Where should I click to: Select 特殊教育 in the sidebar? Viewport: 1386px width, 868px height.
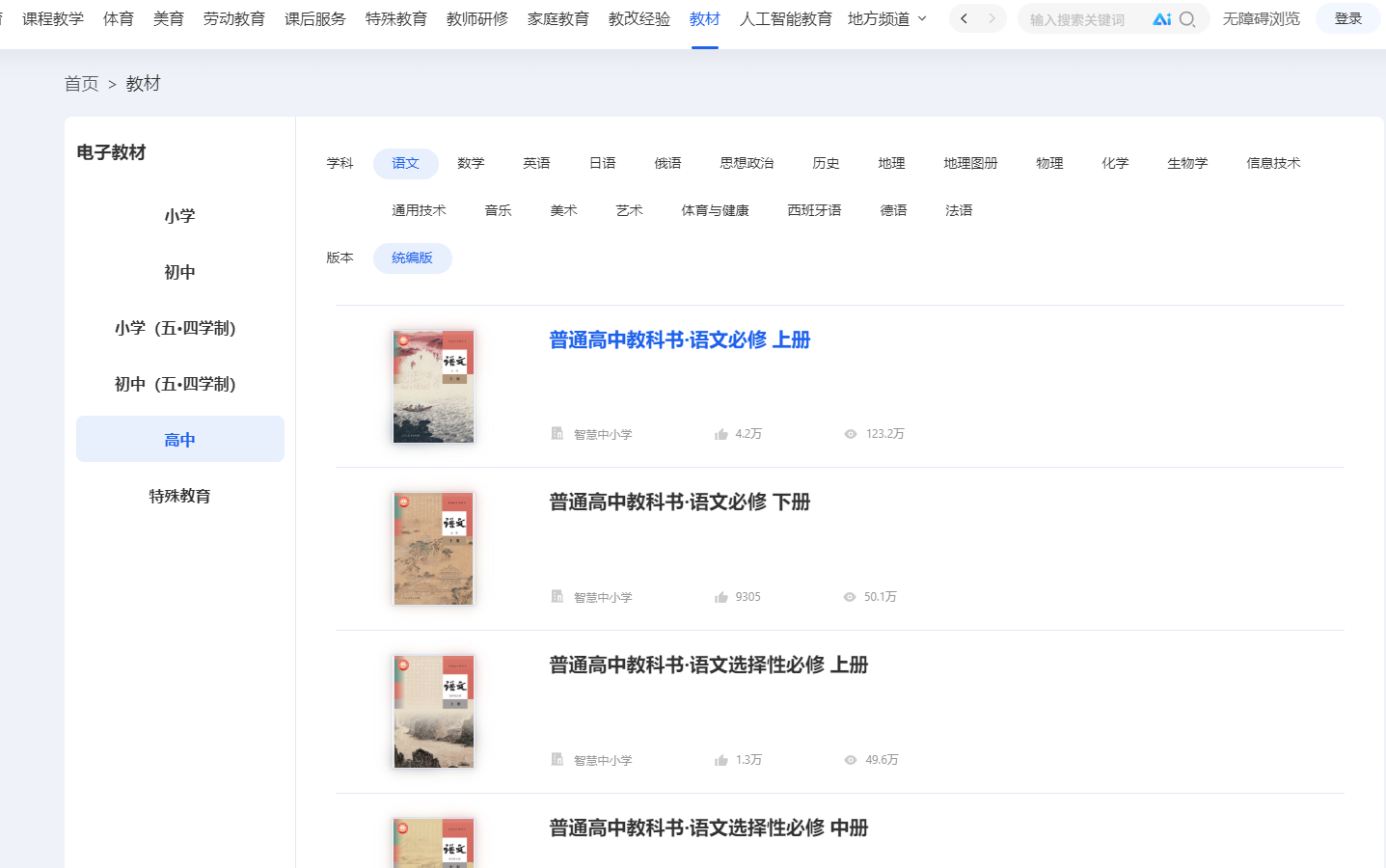click(x=179, y=496)
